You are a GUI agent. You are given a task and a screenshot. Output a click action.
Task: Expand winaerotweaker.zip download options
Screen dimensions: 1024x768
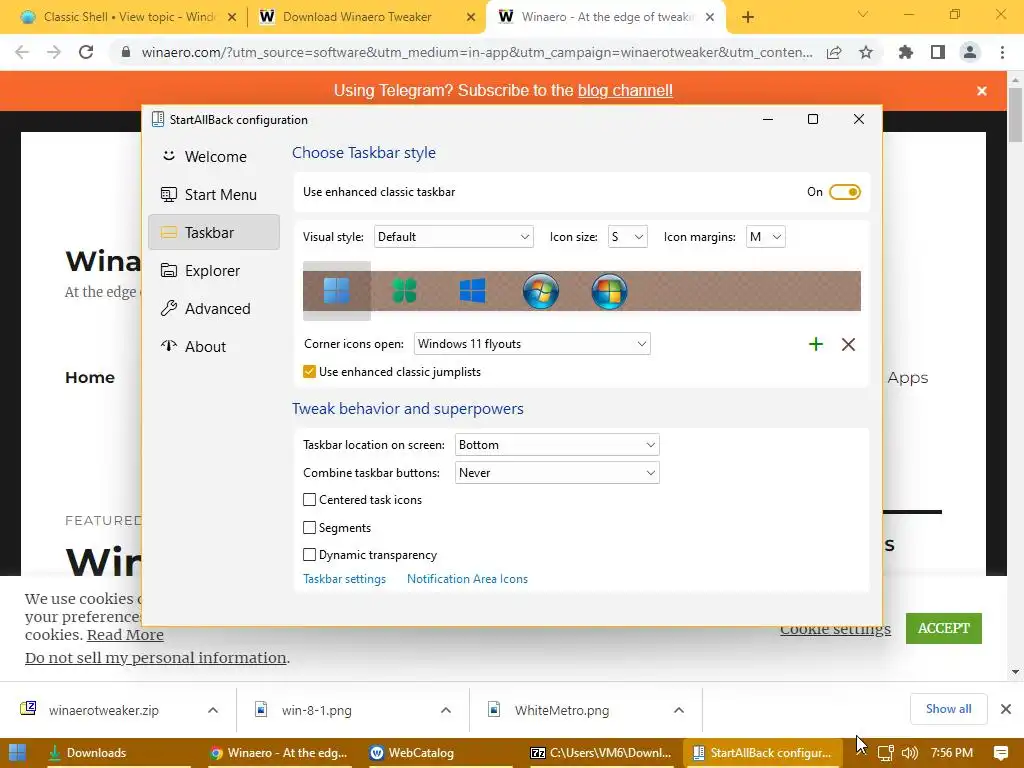coord(213,710)
